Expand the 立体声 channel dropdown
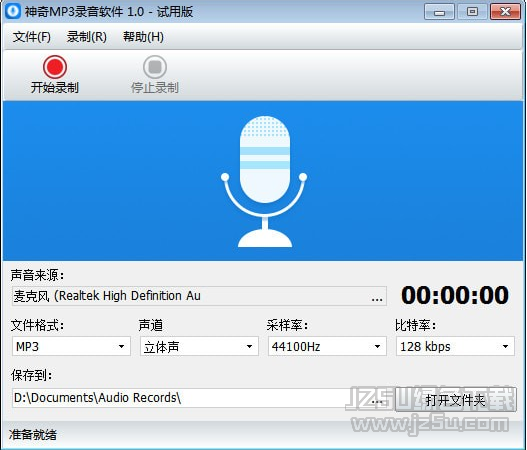The image size is (527, 450). pos(199,346)
